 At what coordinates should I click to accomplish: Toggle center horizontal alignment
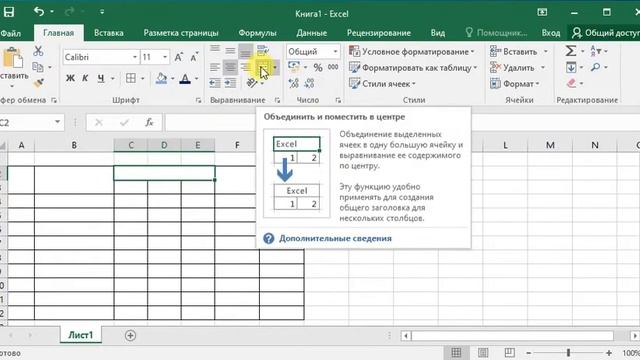tap(230, 67)
